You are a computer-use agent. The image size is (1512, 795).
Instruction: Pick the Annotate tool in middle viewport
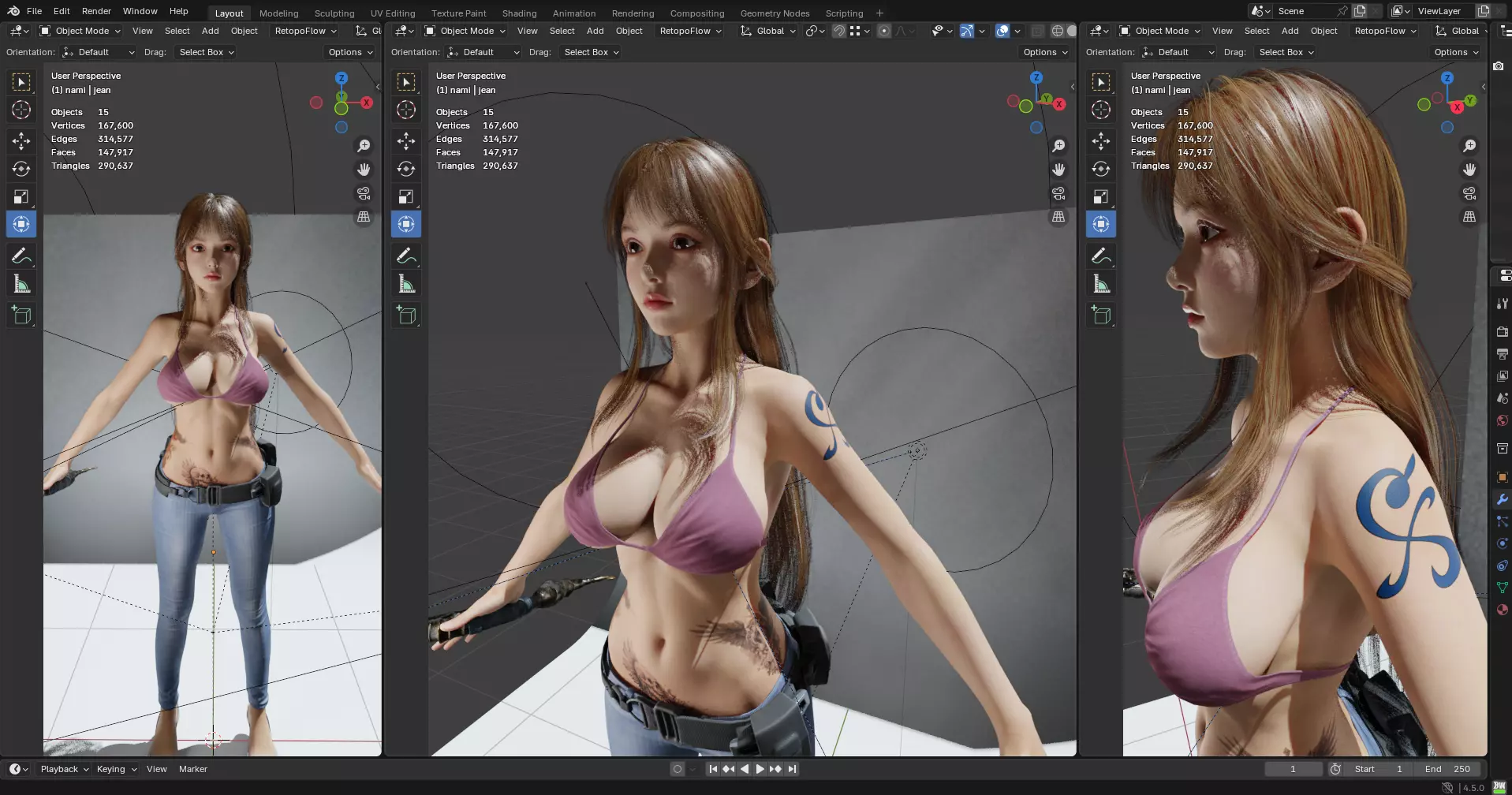tap(406, 256)
